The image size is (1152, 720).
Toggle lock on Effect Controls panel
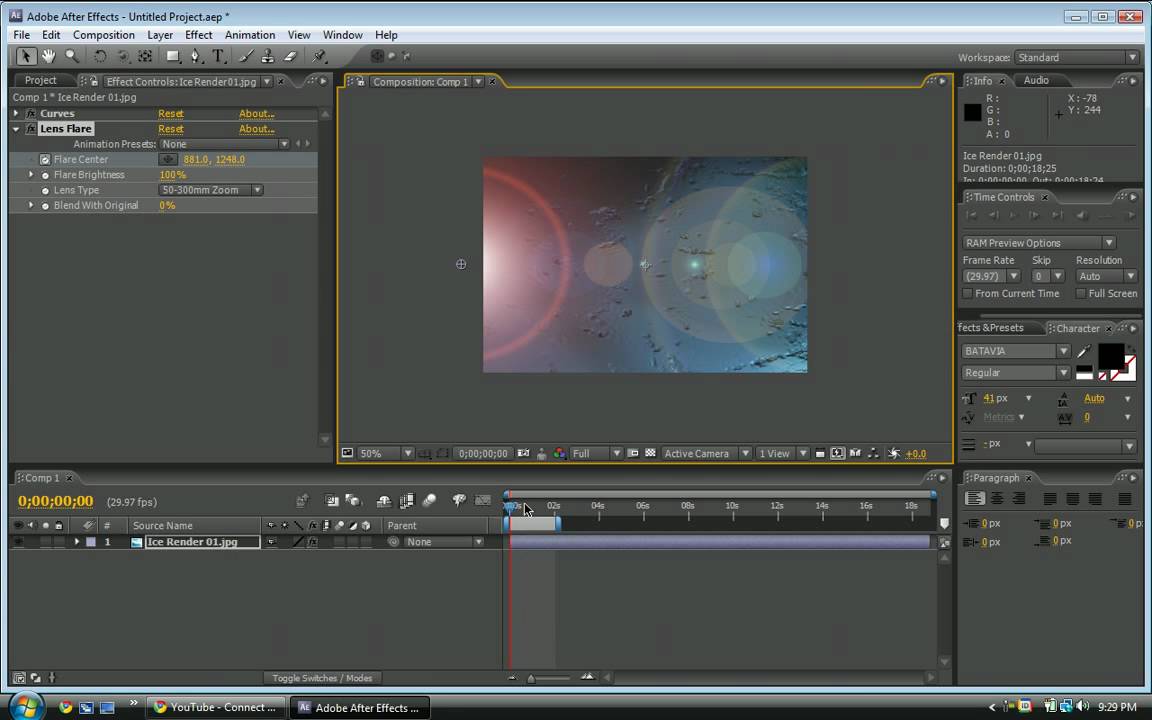click(x=94, y=81)
